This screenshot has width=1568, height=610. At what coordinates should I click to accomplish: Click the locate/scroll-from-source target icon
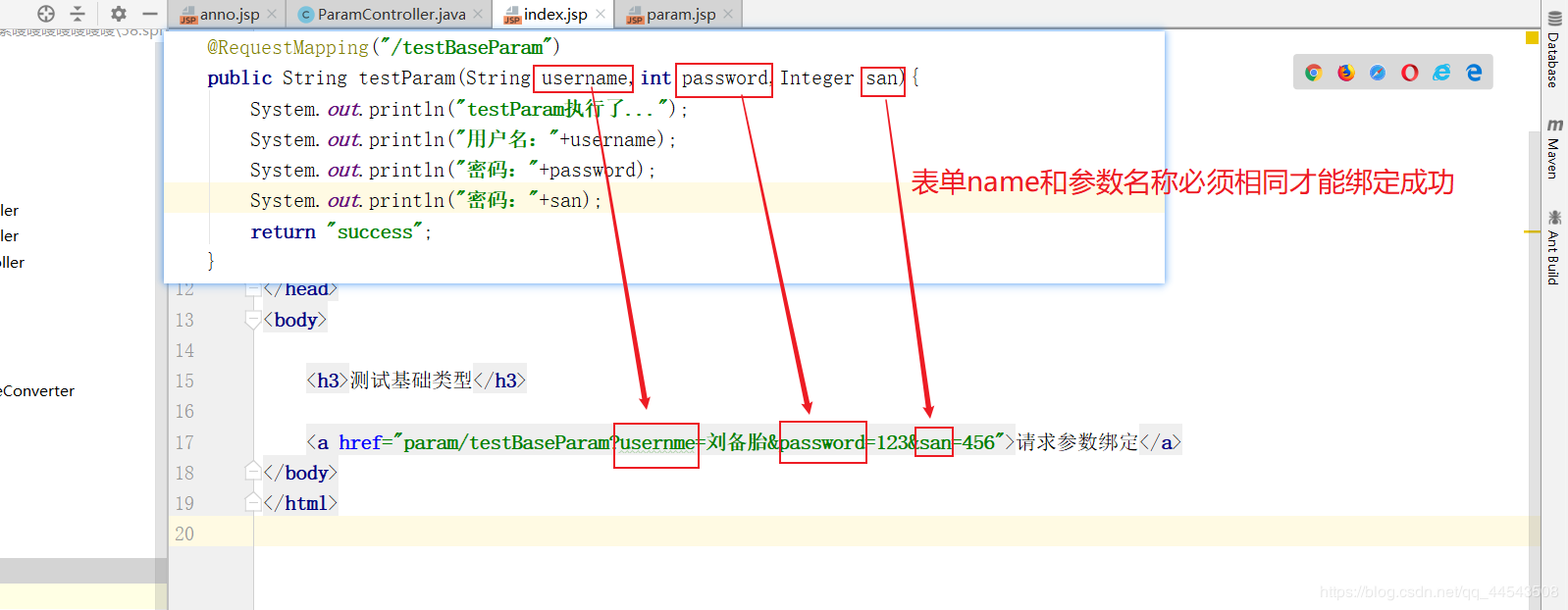pos(46,14)
